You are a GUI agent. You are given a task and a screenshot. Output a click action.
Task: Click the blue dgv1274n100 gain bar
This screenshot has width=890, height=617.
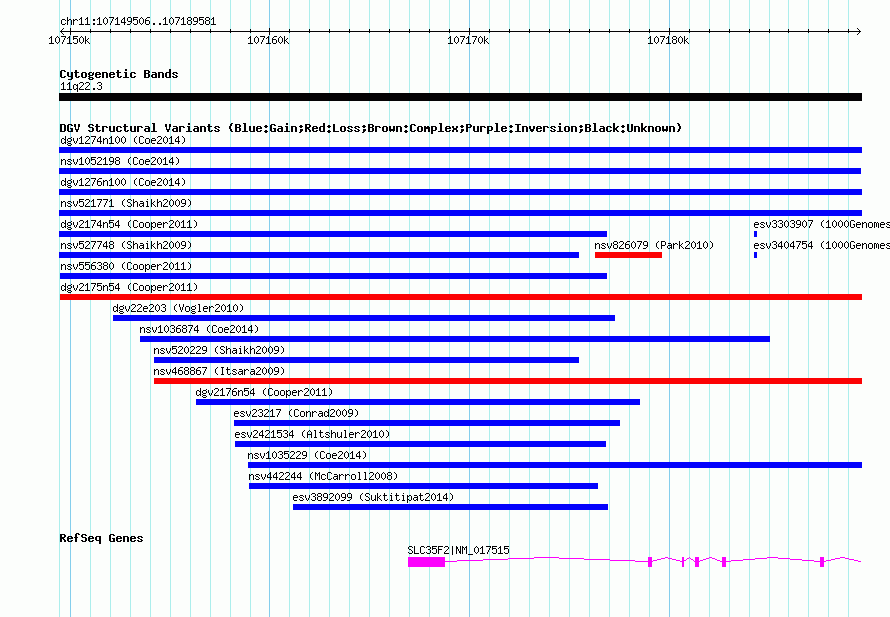[460, 150]
